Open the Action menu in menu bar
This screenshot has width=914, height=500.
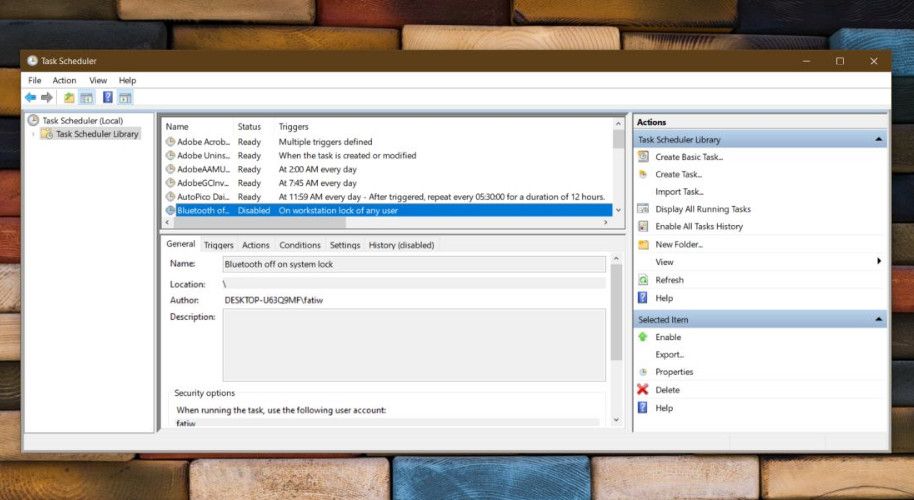64,80
